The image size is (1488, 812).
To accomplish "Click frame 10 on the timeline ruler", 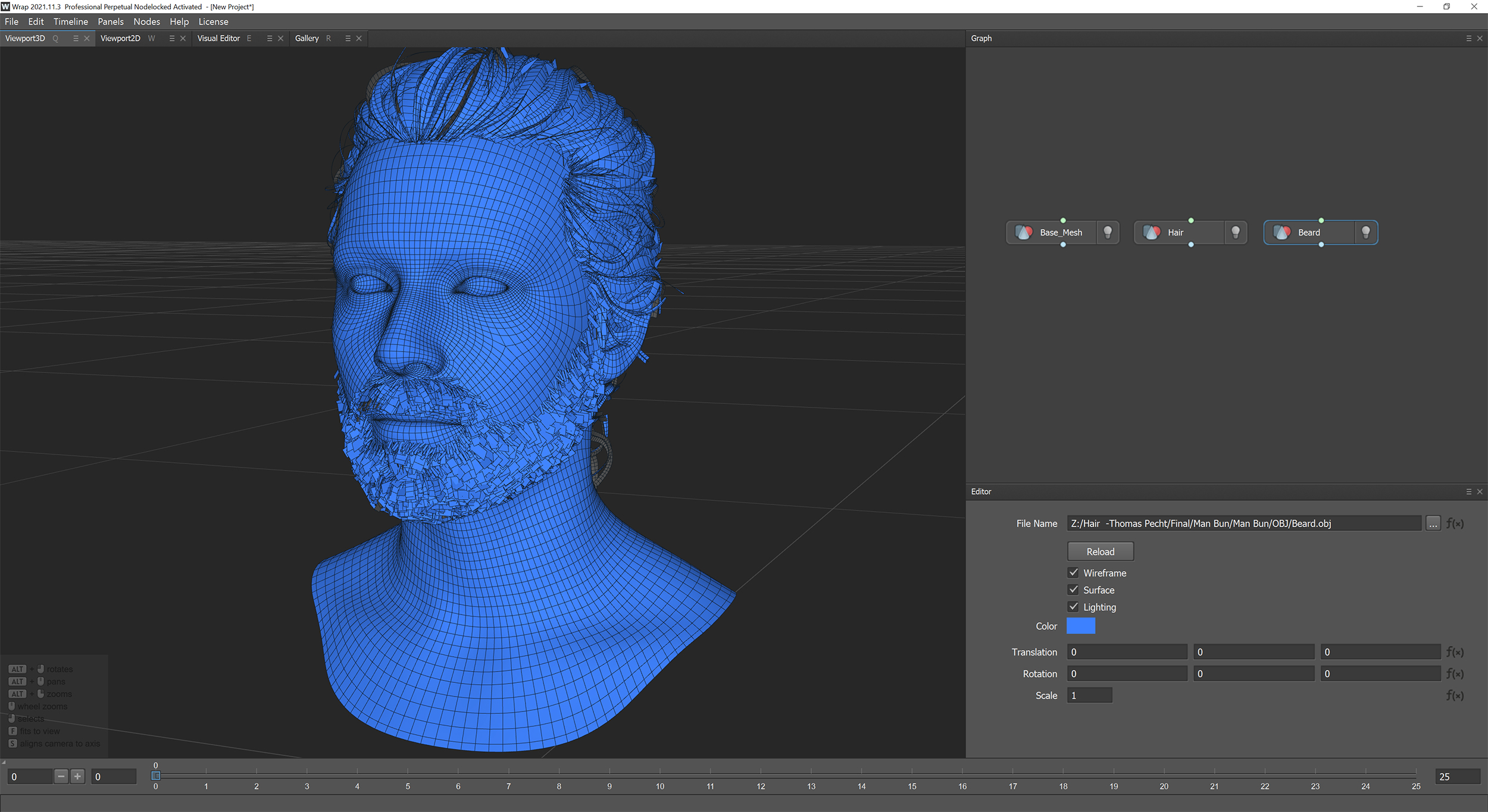I will tap(660, 776).
